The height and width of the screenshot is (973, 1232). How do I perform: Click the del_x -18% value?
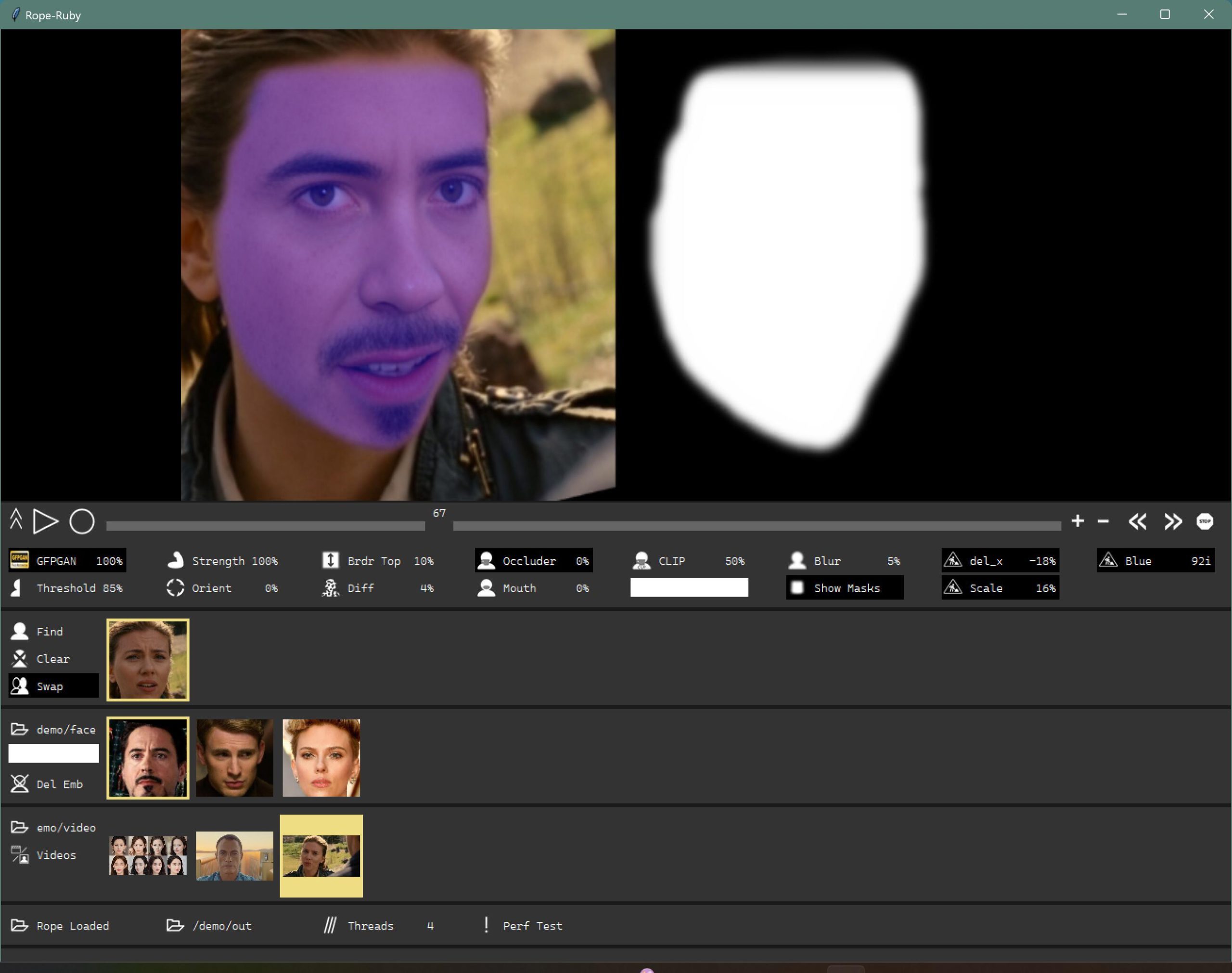(1042, 561)
